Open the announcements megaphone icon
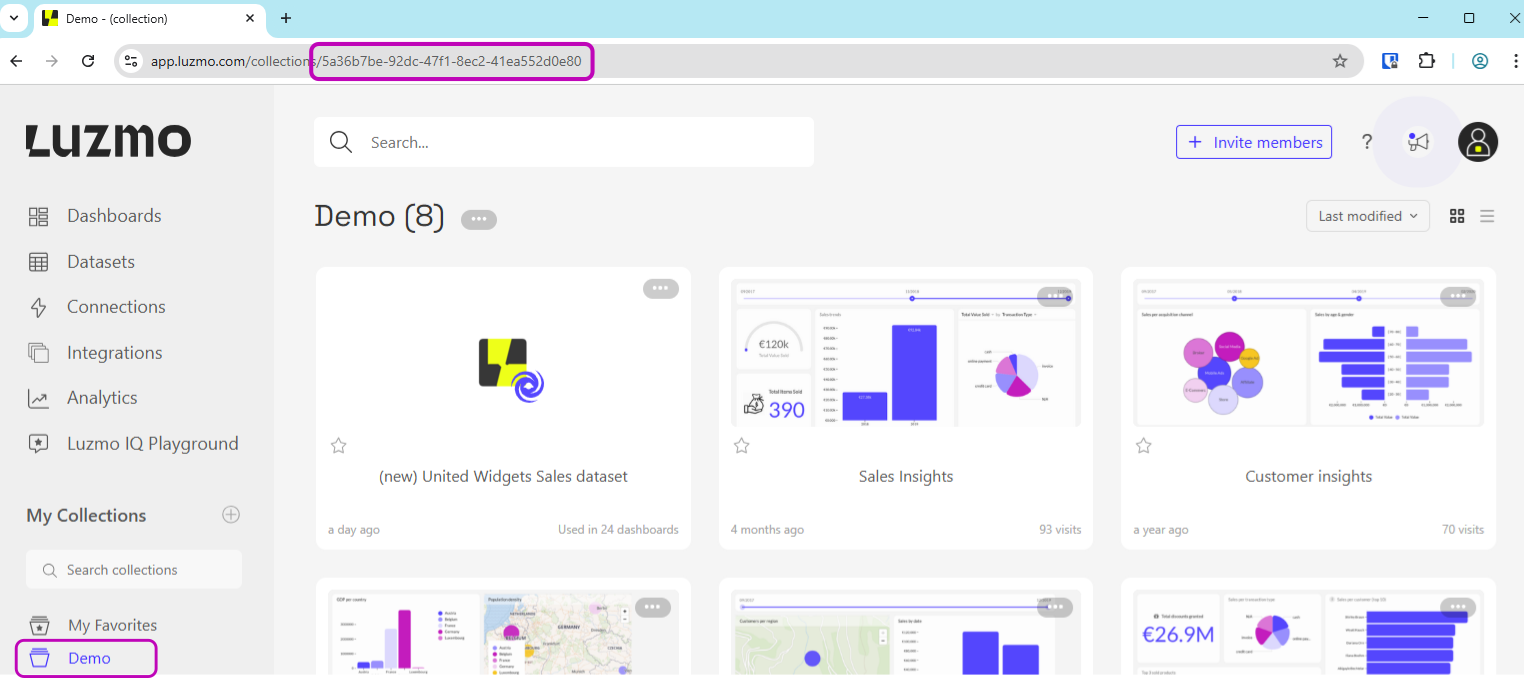The height and width of the screenshot is (678, 1524). (1417, 142)
